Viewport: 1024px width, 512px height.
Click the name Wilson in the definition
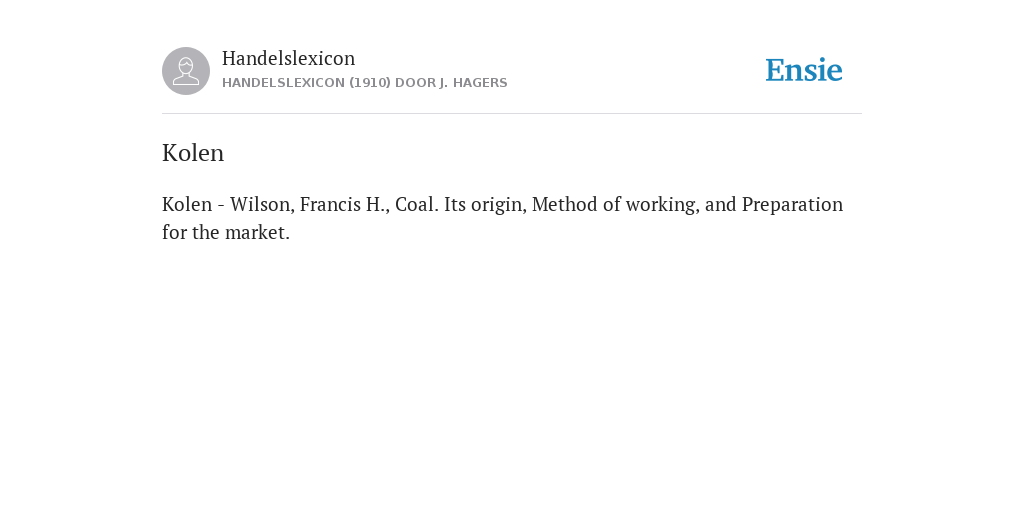tap(262, 204)
